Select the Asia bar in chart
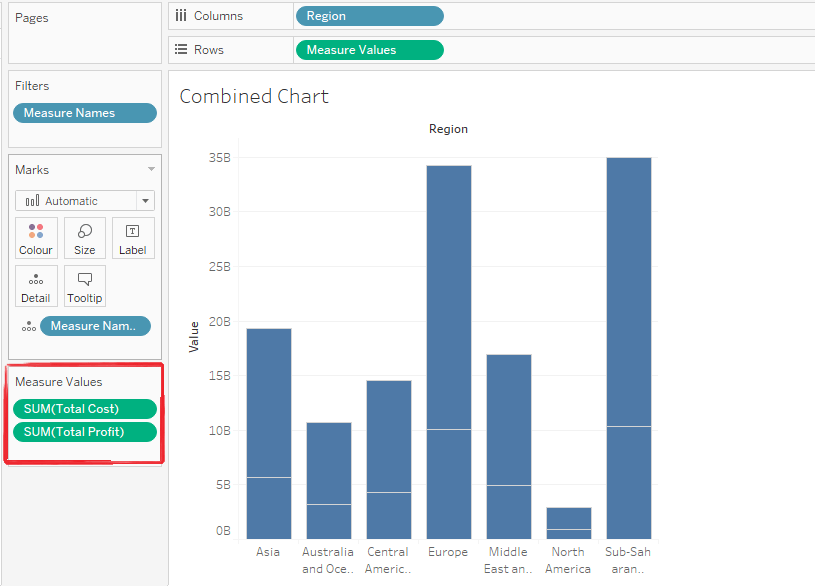 click(269, 434)
